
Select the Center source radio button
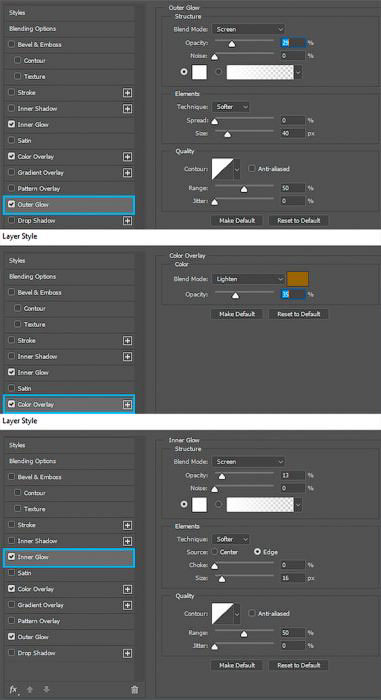point(214,552)
